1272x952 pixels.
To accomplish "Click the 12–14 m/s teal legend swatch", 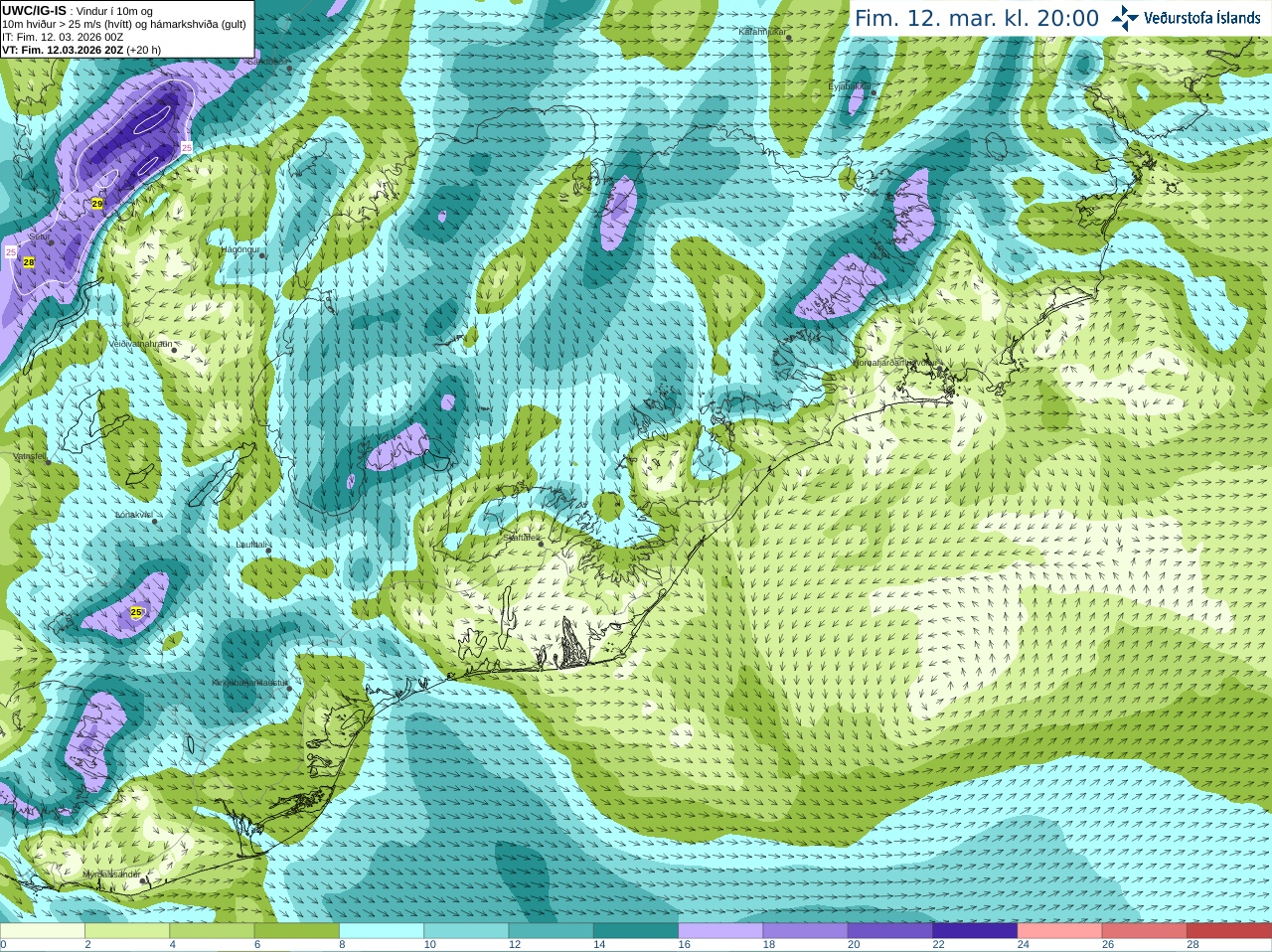I will point(552,931).
